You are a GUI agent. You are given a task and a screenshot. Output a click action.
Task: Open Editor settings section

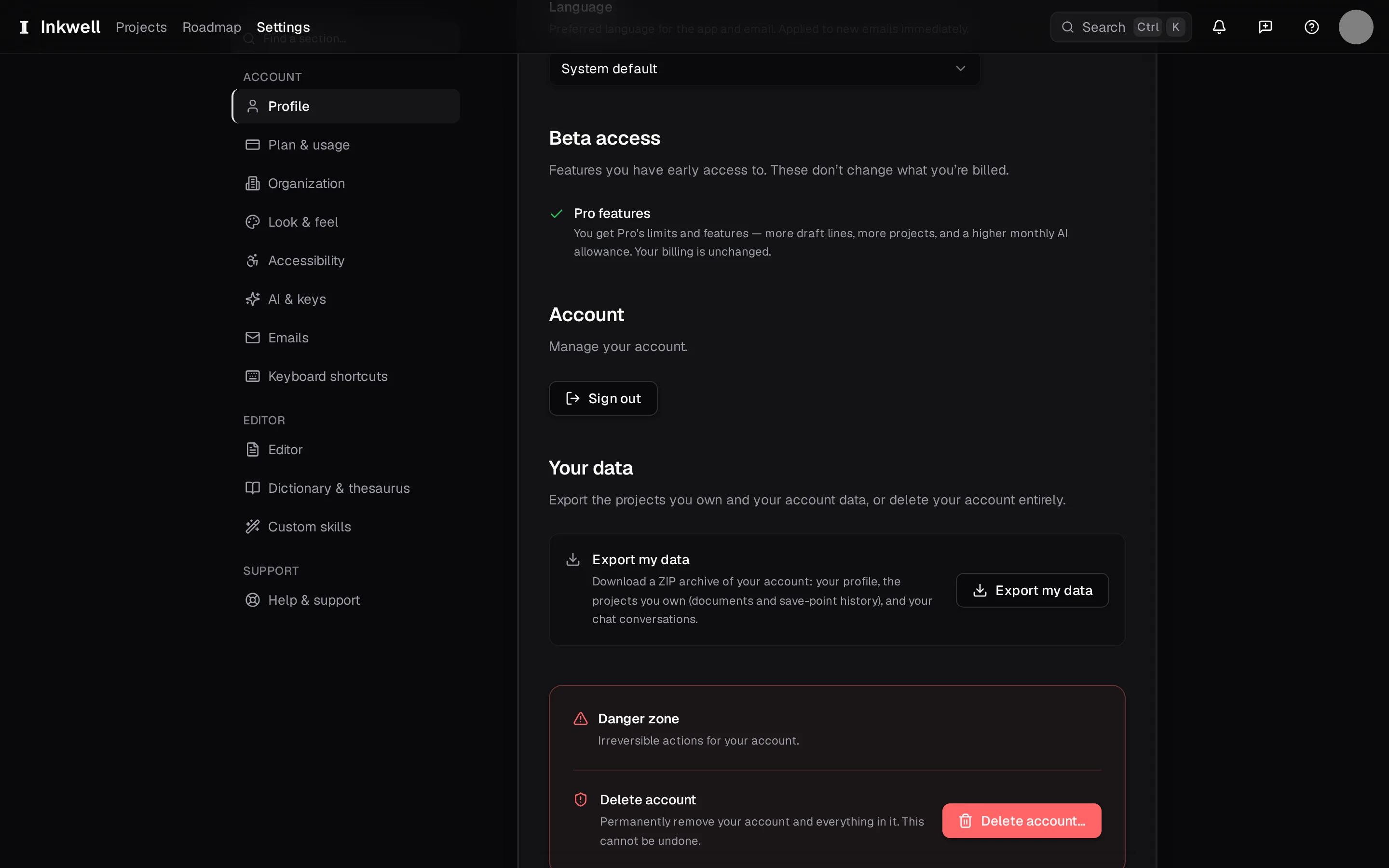[346, 449]
